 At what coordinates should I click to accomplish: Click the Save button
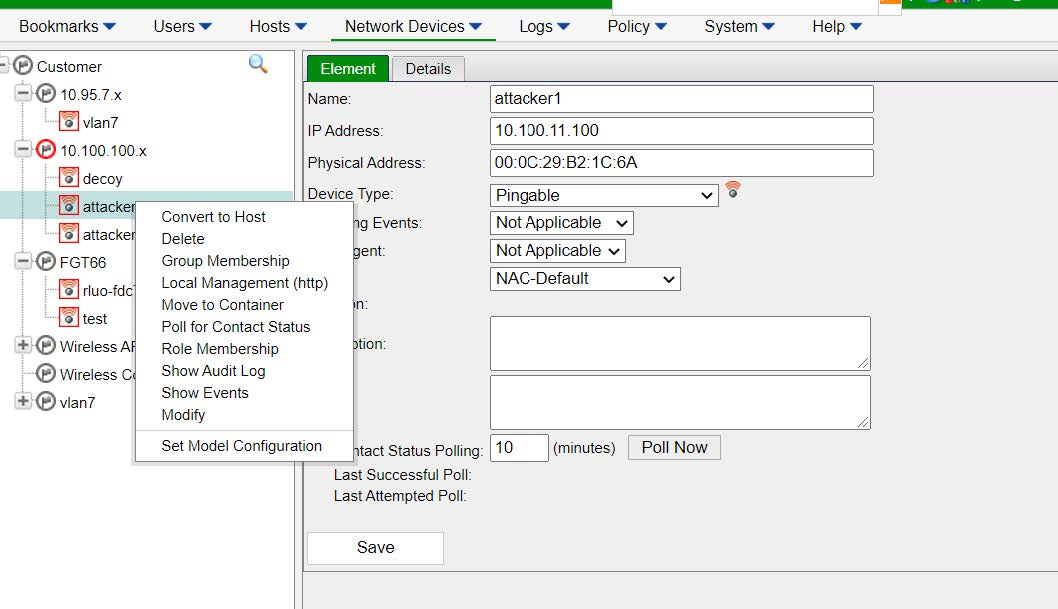(375, 548)
